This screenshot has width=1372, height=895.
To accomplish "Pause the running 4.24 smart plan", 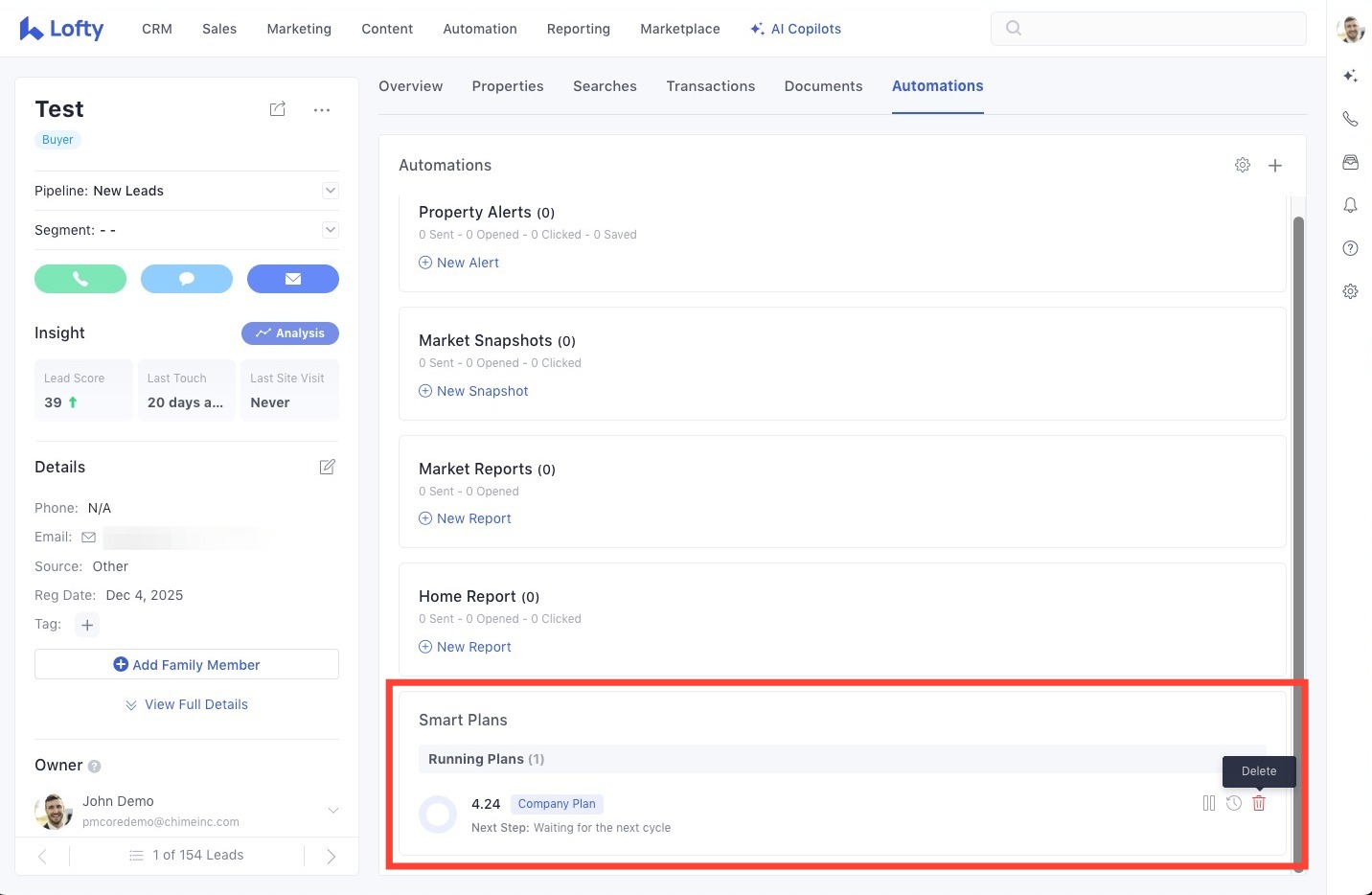I will (x=1208, y=804).
